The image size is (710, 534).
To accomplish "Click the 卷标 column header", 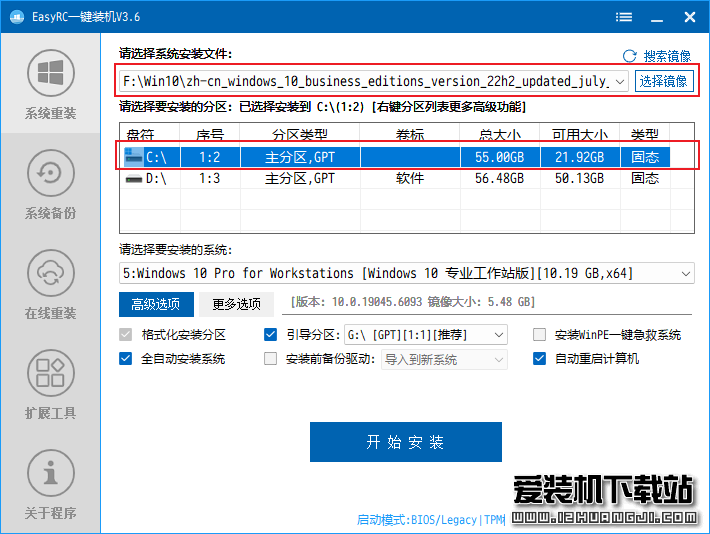I will point(410,135).
